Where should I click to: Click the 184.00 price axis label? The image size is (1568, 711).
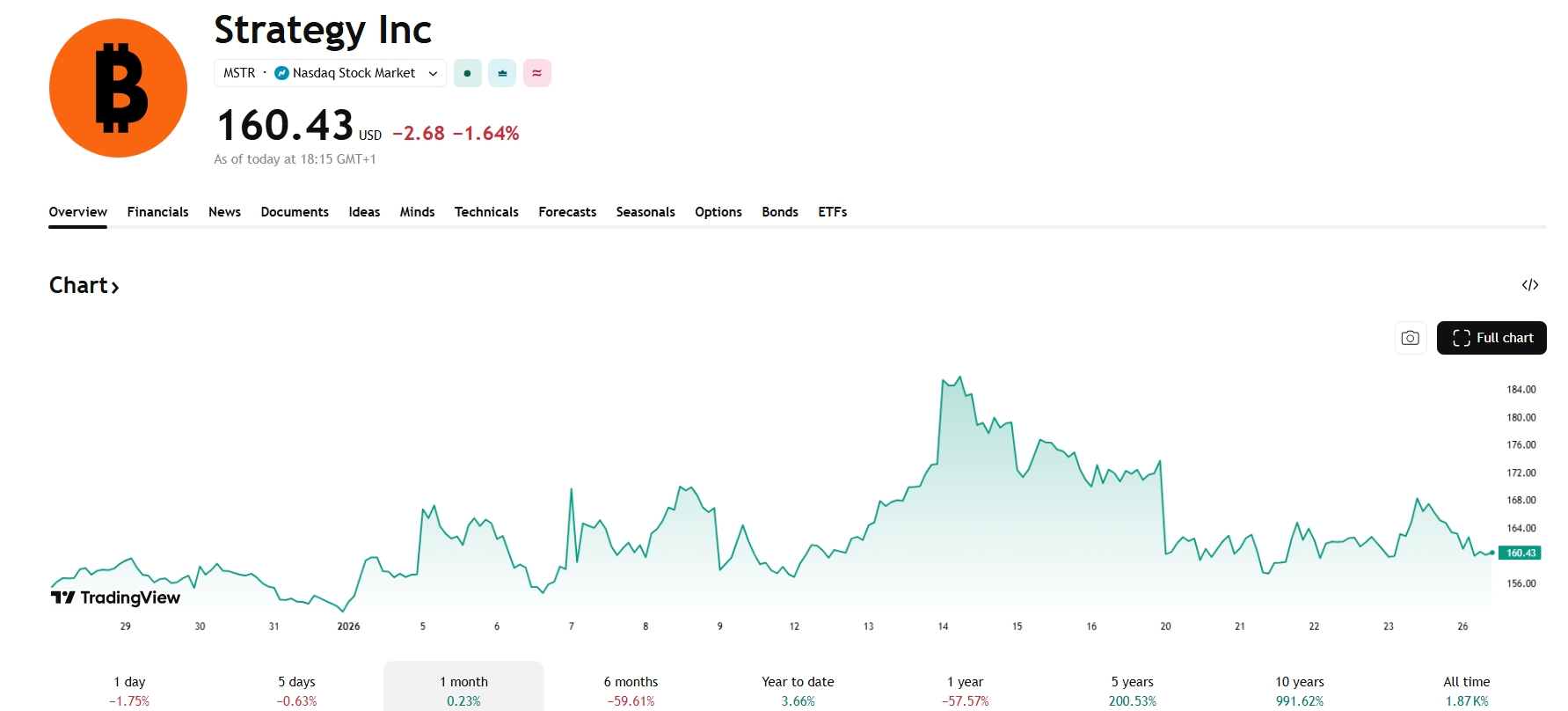tap(1521, 389)
